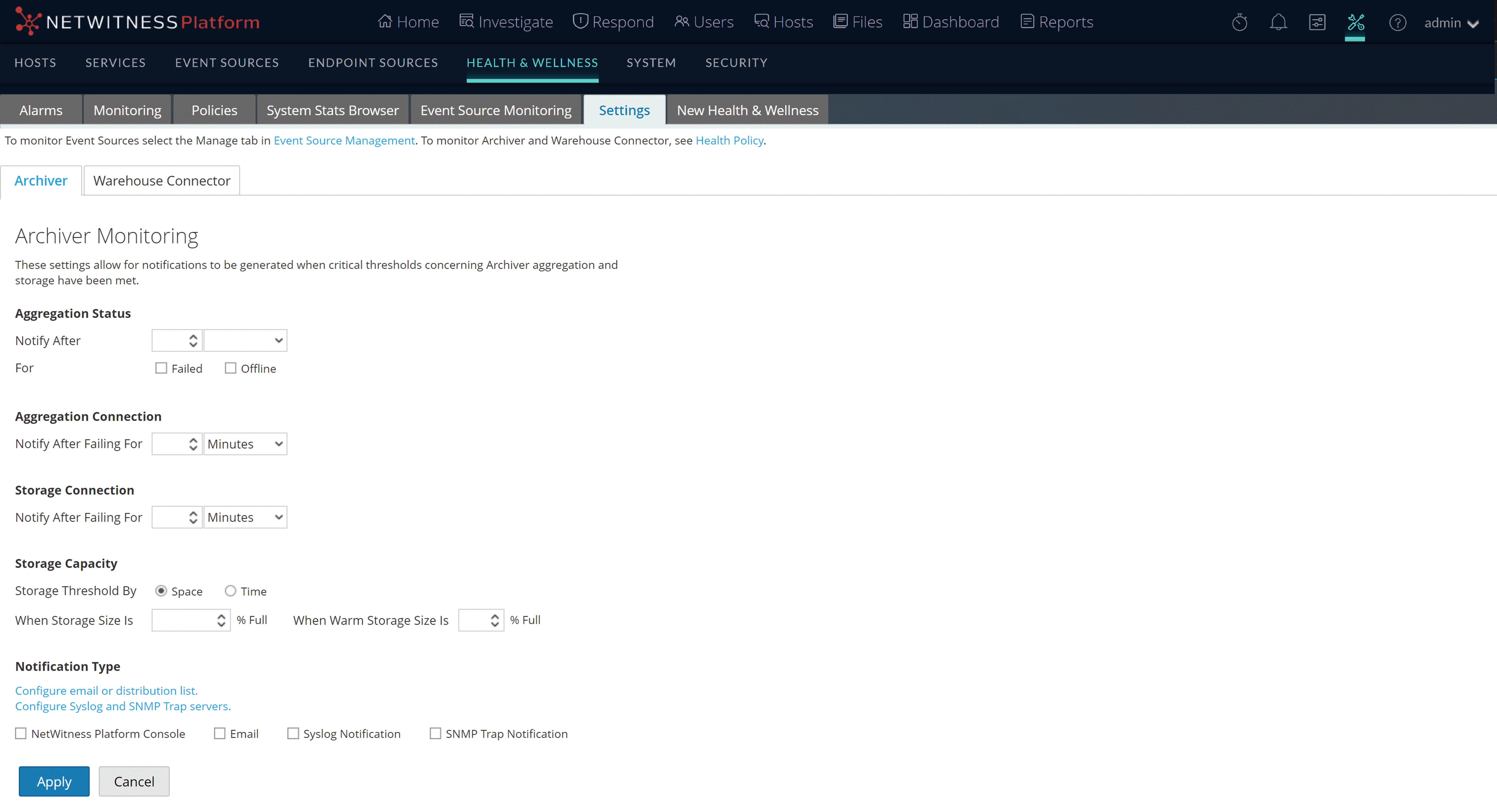Open the Files view
Screen dimensions: 1497x812
[858, 22]
